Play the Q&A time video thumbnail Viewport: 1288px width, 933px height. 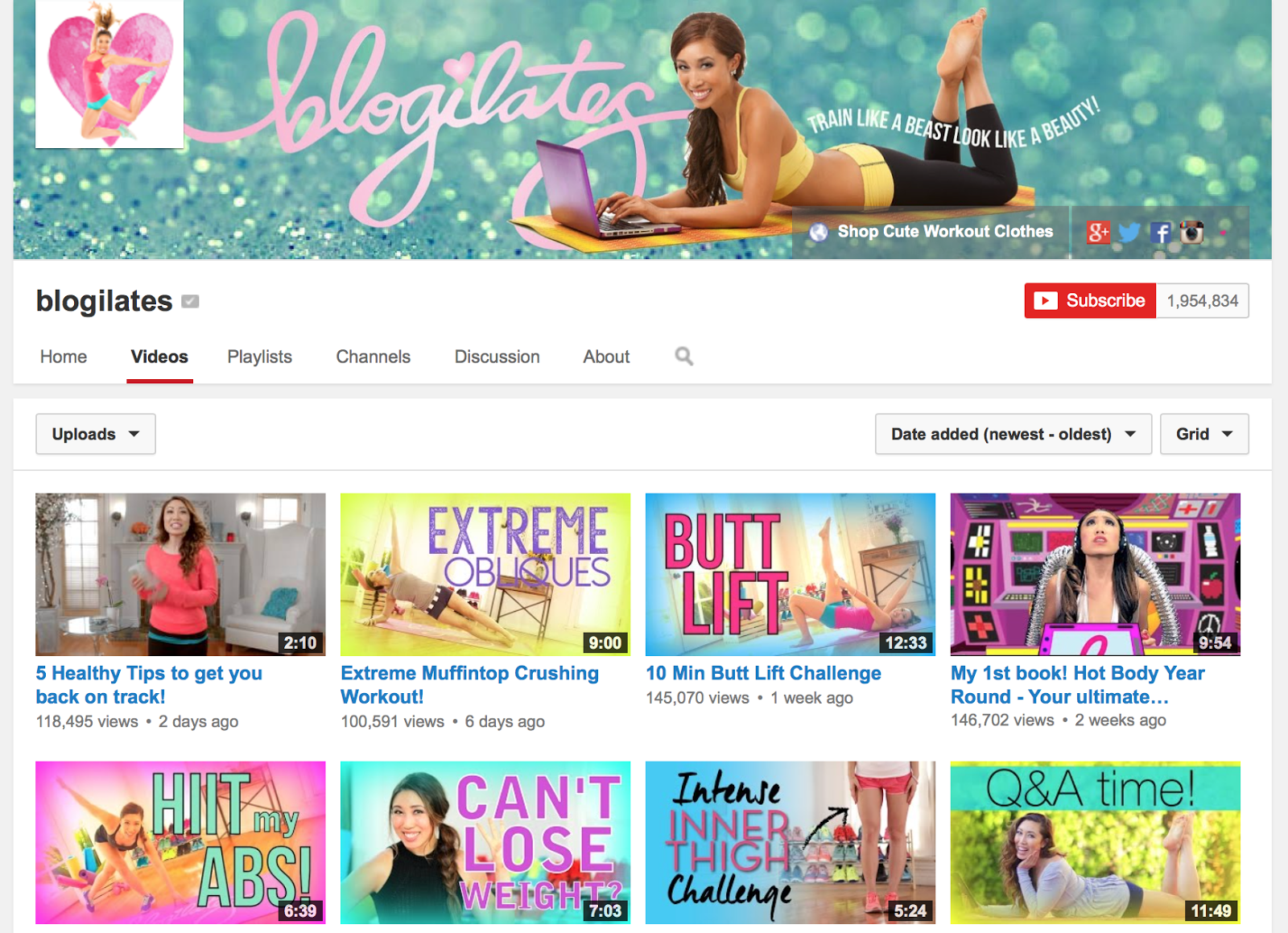[1096, 843]
